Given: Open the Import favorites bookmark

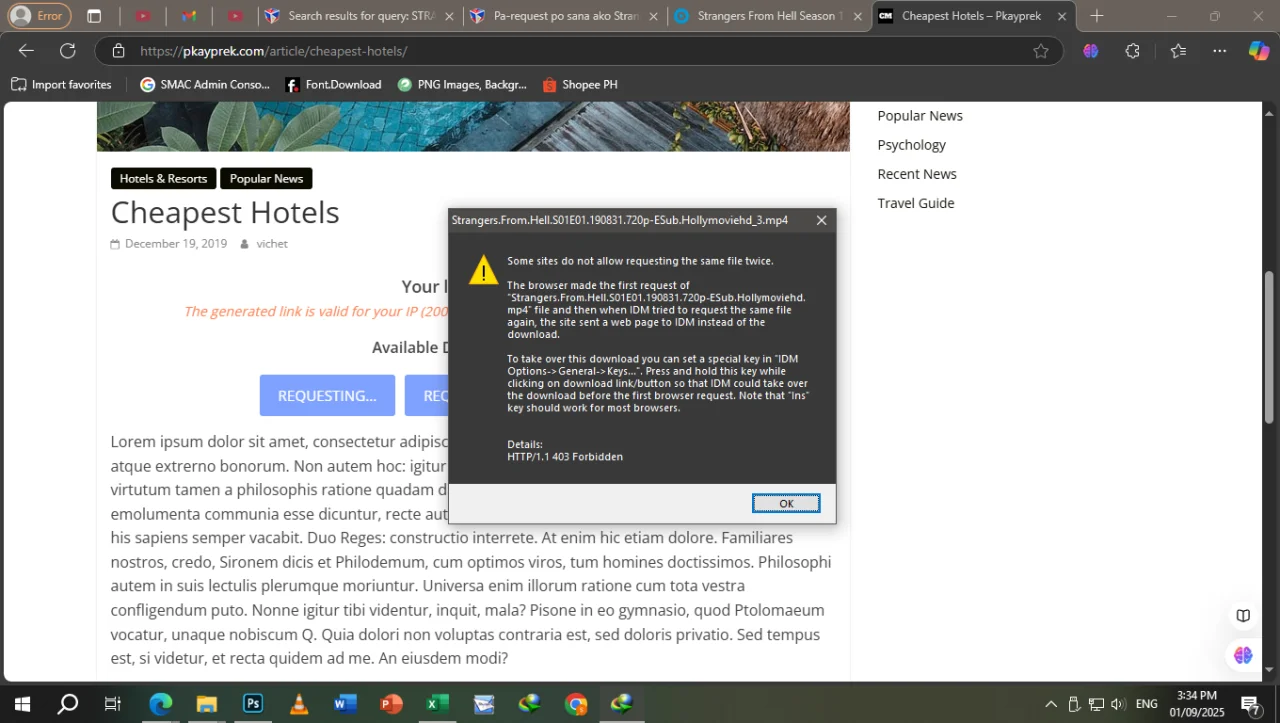Looking at the screenshot, I should click(x=61, y=85).
